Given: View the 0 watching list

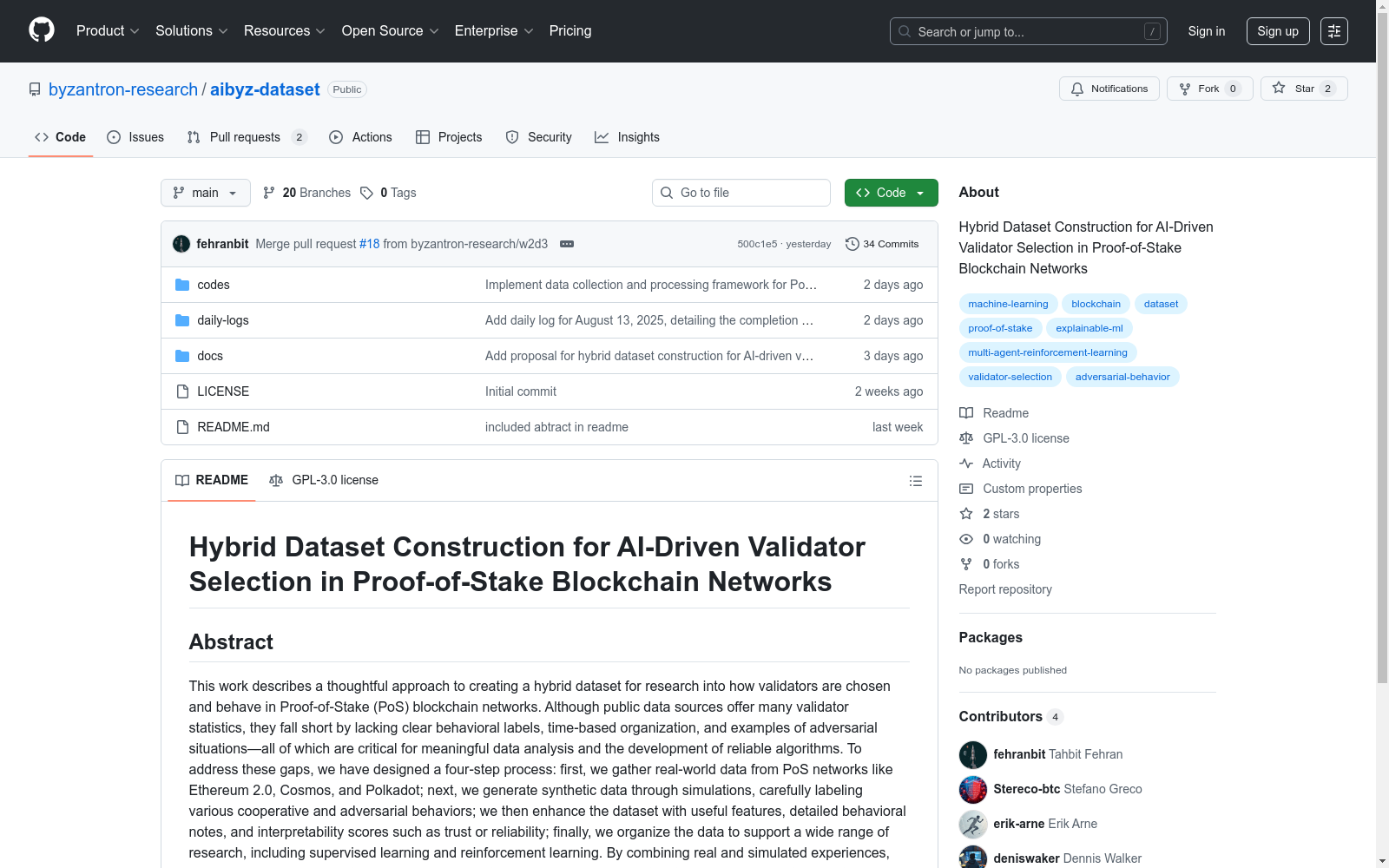Looking at the screenshot, I should click(1000, 539).
